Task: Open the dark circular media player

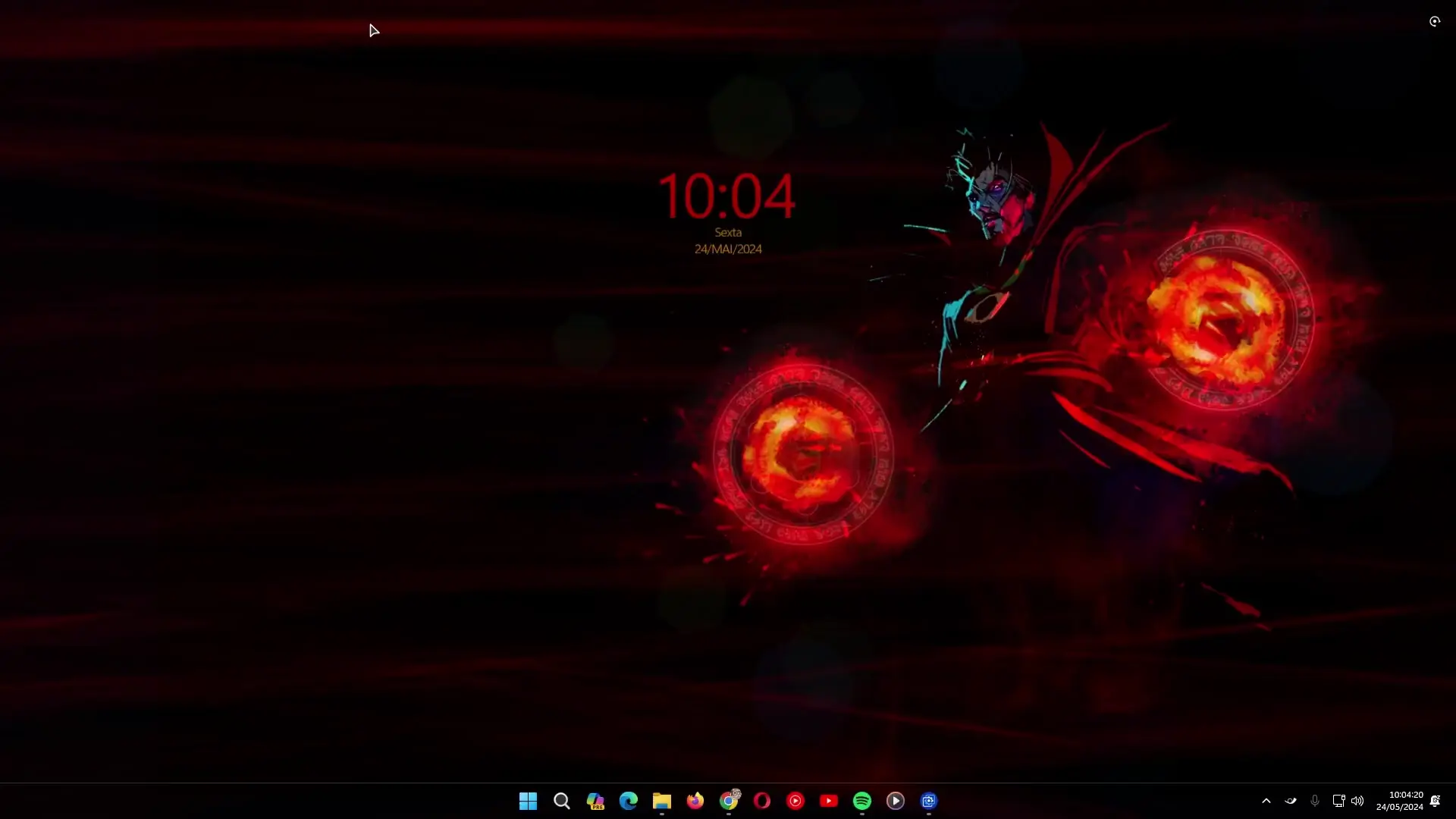Action: (x=896, y=800)
